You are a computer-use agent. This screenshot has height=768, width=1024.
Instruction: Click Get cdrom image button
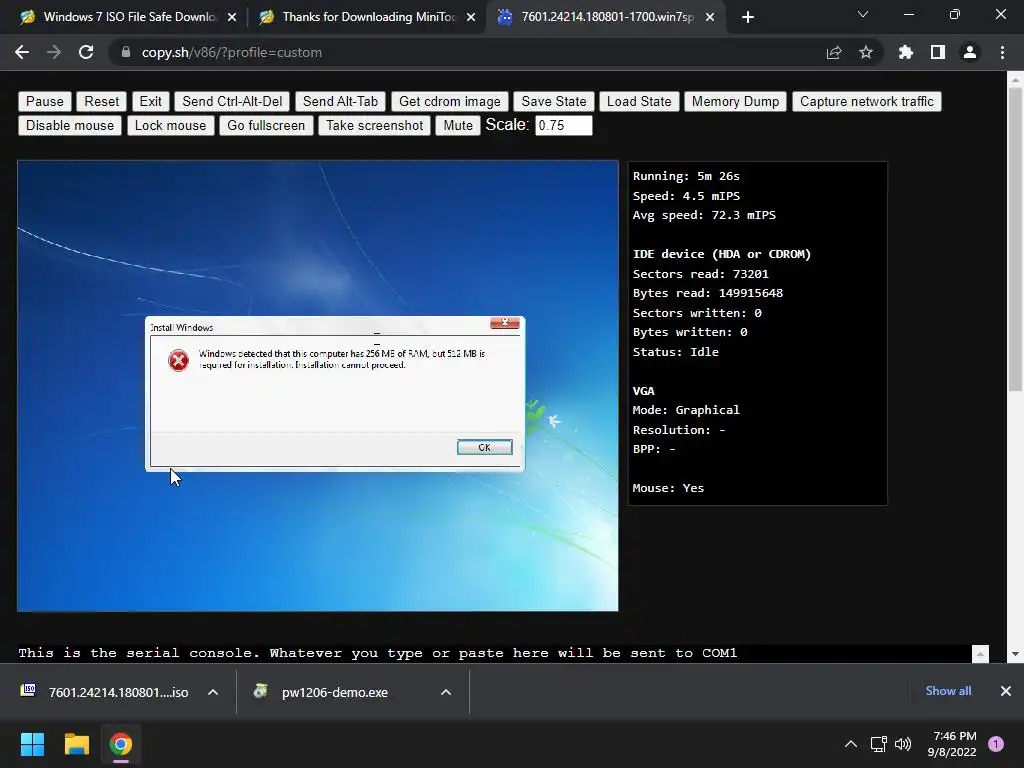[x=449, y=101]
